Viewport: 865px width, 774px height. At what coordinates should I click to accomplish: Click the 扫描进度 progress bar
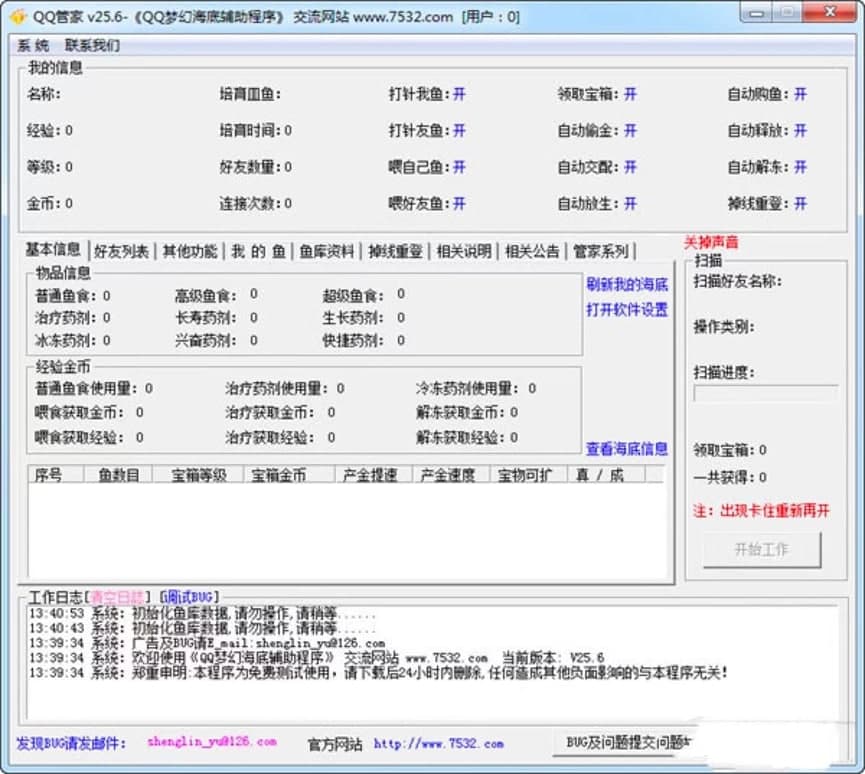tap(765, 394)
